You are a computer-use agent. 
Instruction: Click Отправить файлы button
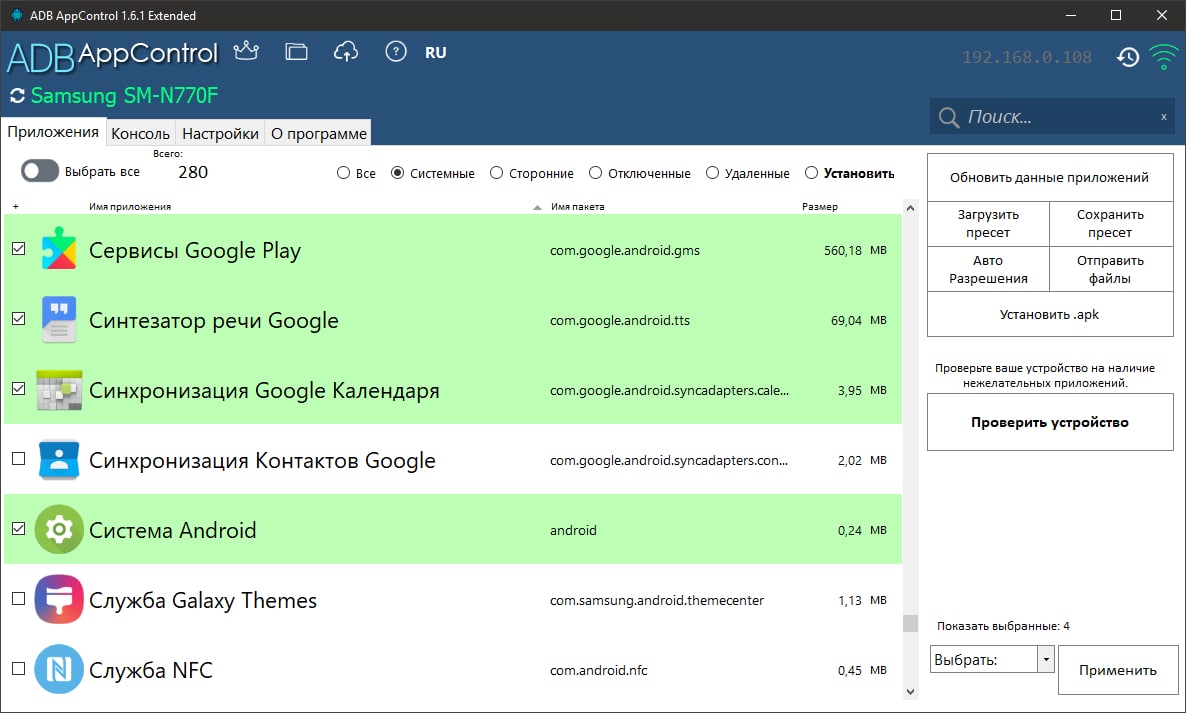coord(1111,269)
